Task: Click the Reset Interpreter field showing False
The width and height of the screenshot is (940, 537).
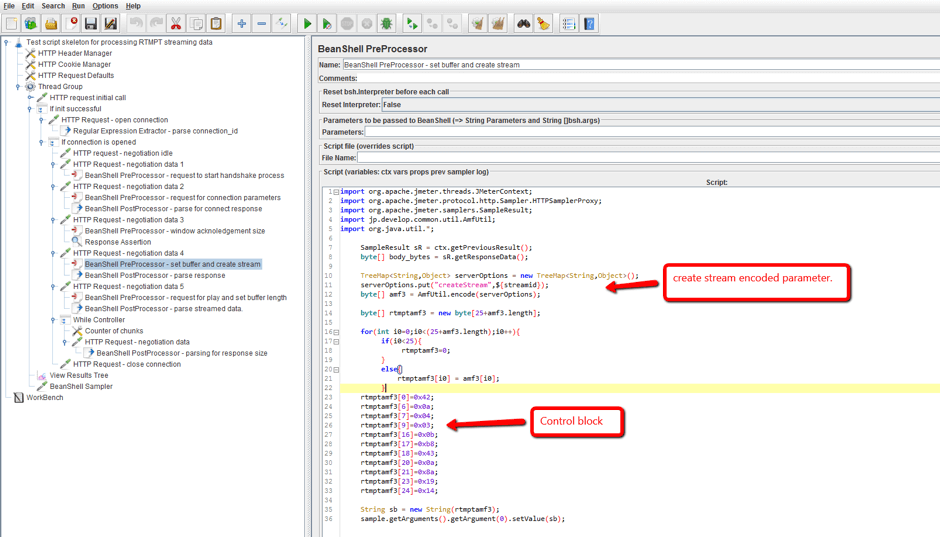Action: pyautogui.click(x=661, y=105)
